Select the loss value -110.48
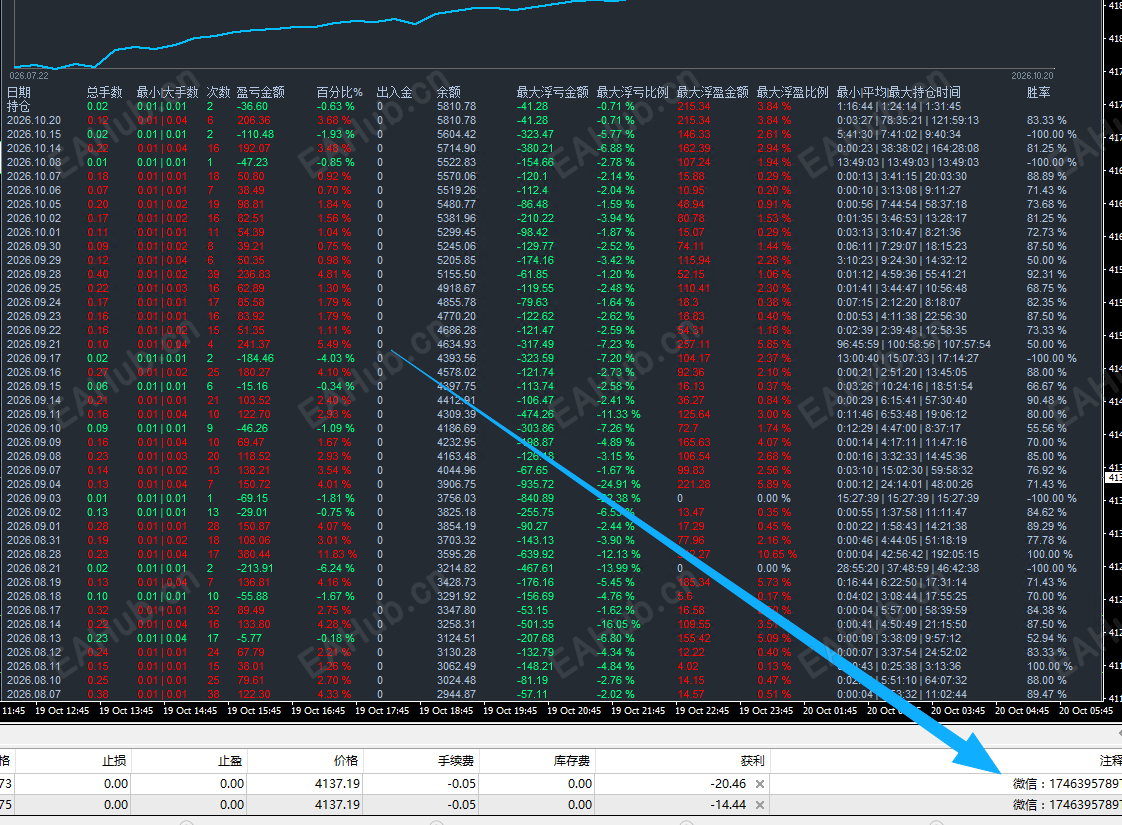The height and width of the screenshot is (825, 1122). 255,135
